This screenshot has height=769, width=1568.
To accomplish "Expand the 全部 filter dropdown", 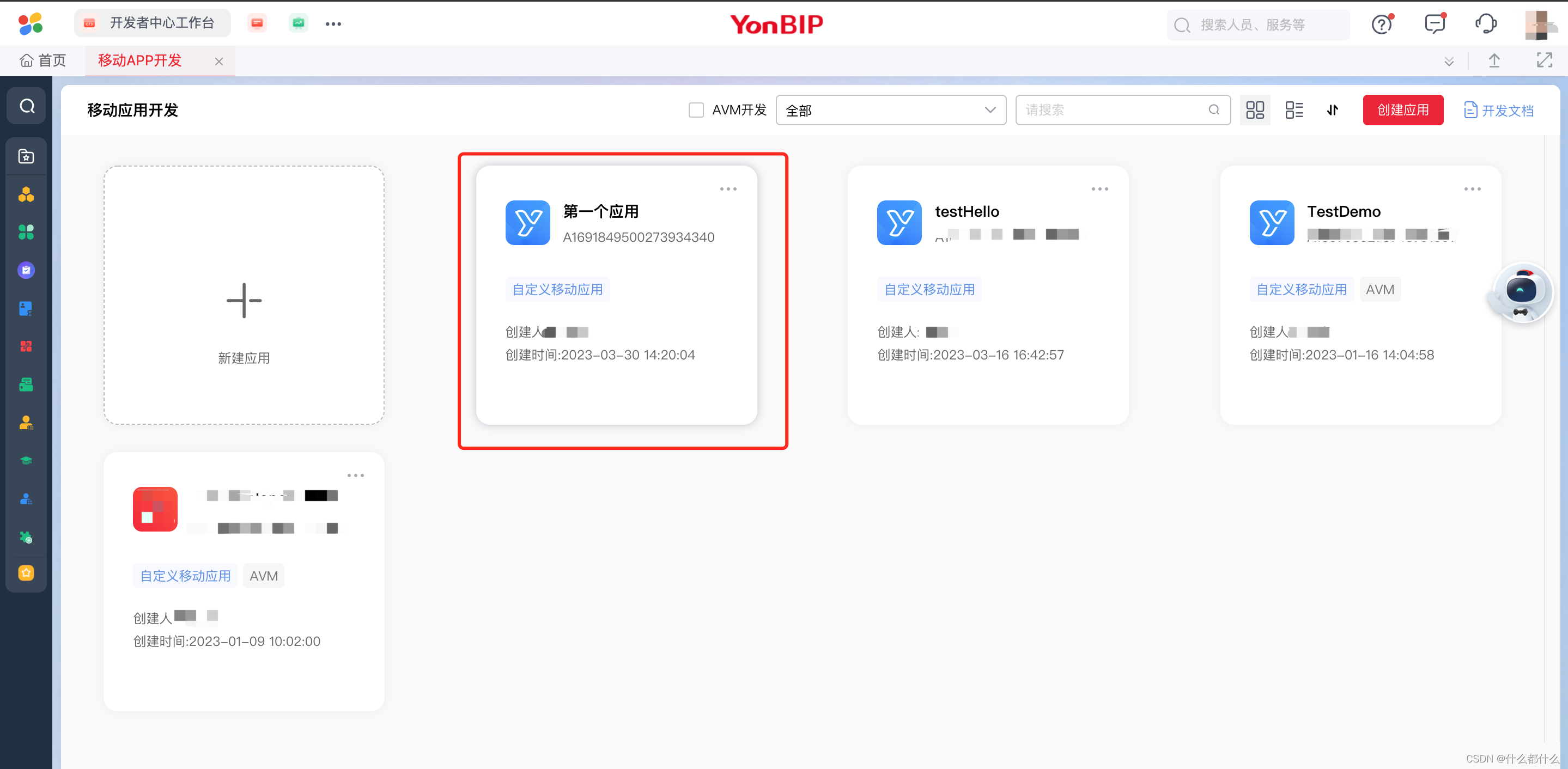I will (890, 110).
